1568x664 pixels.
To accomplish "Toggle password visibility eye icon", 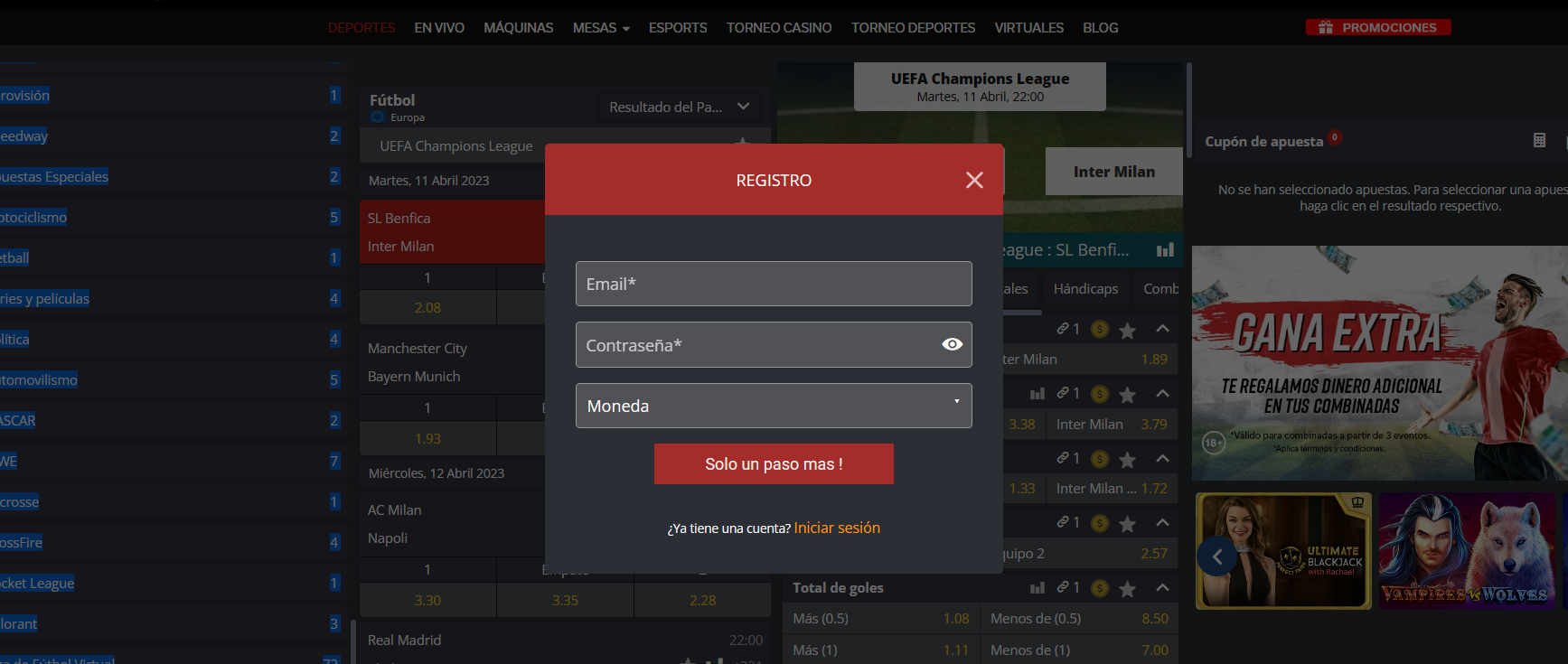I will click(952, 344).
